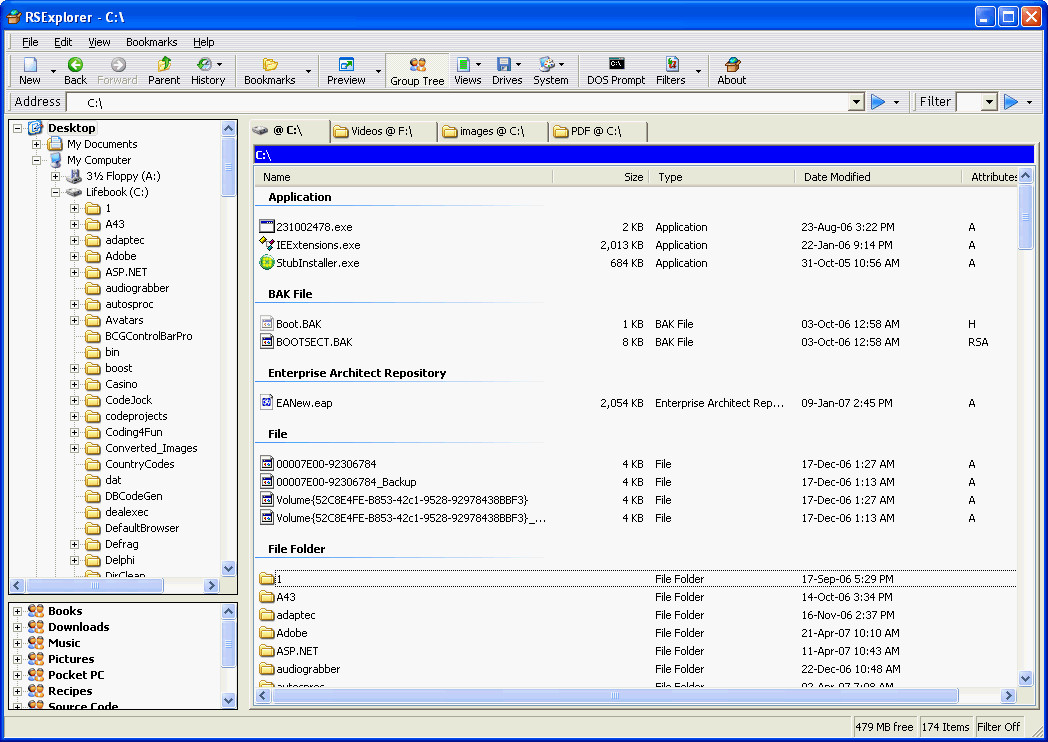1048x742 pixels.
Task: Click the Filters toolbar icon
Action: tap(672, 64)
